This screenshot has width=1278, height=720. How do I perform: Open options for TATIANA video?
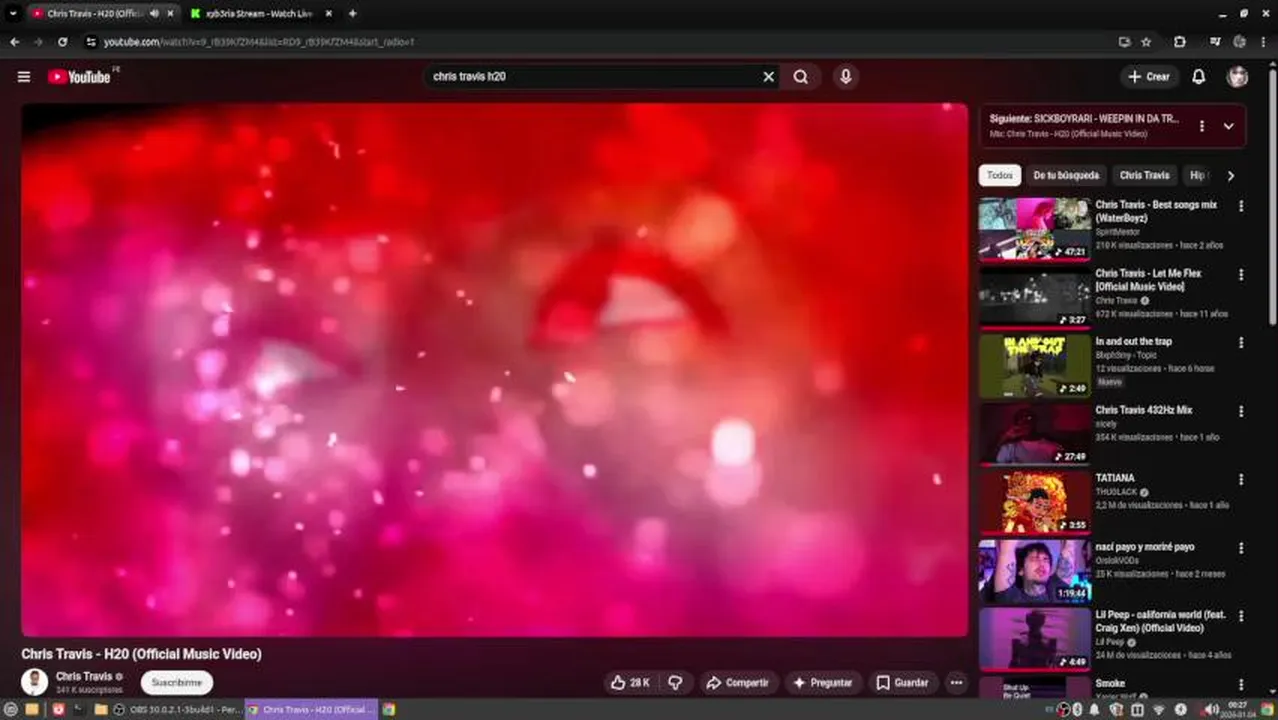pyautogui.click(x=1241, y=479)
